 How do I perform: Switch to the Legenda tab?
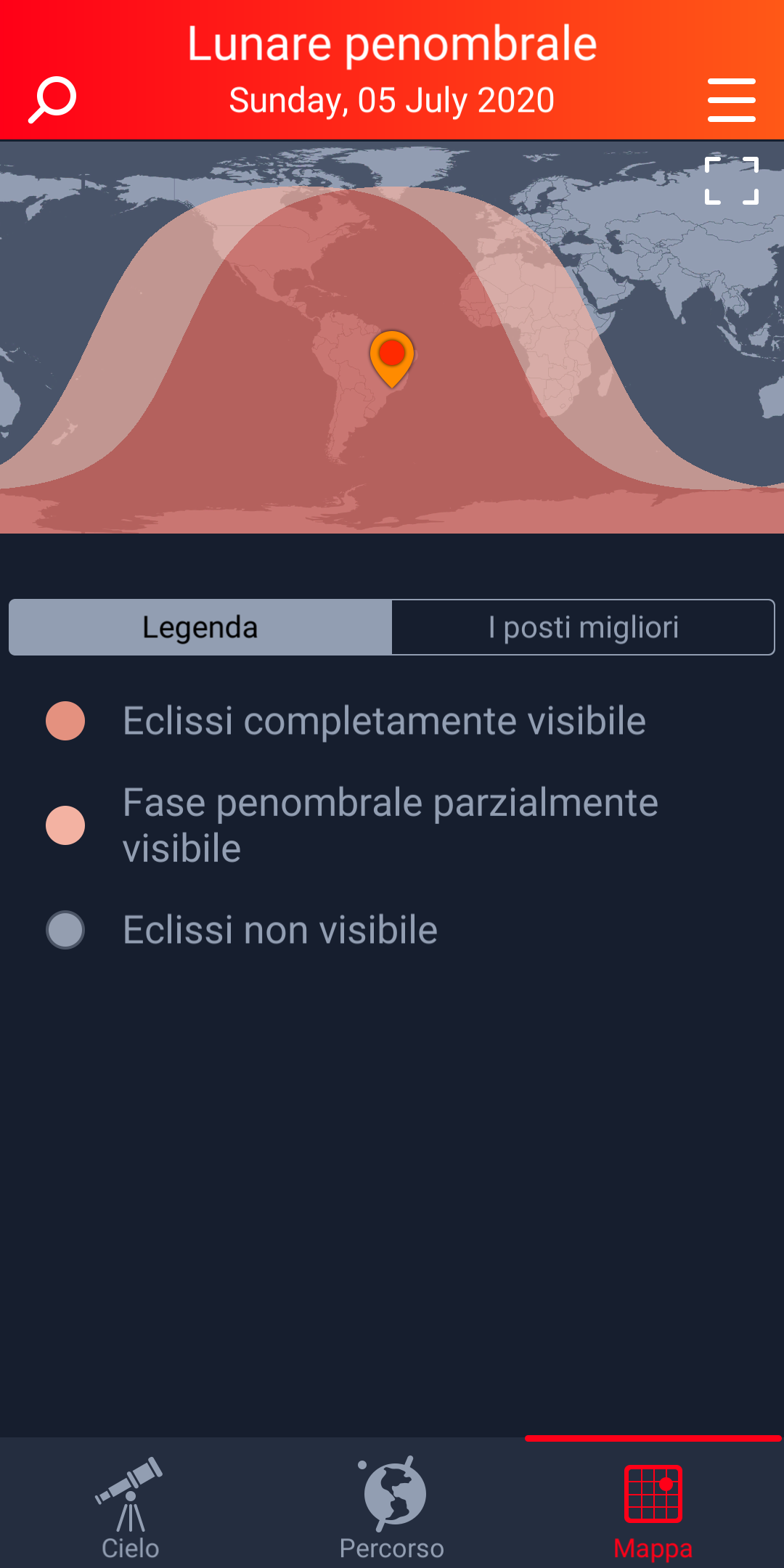[x=200, y=627]
